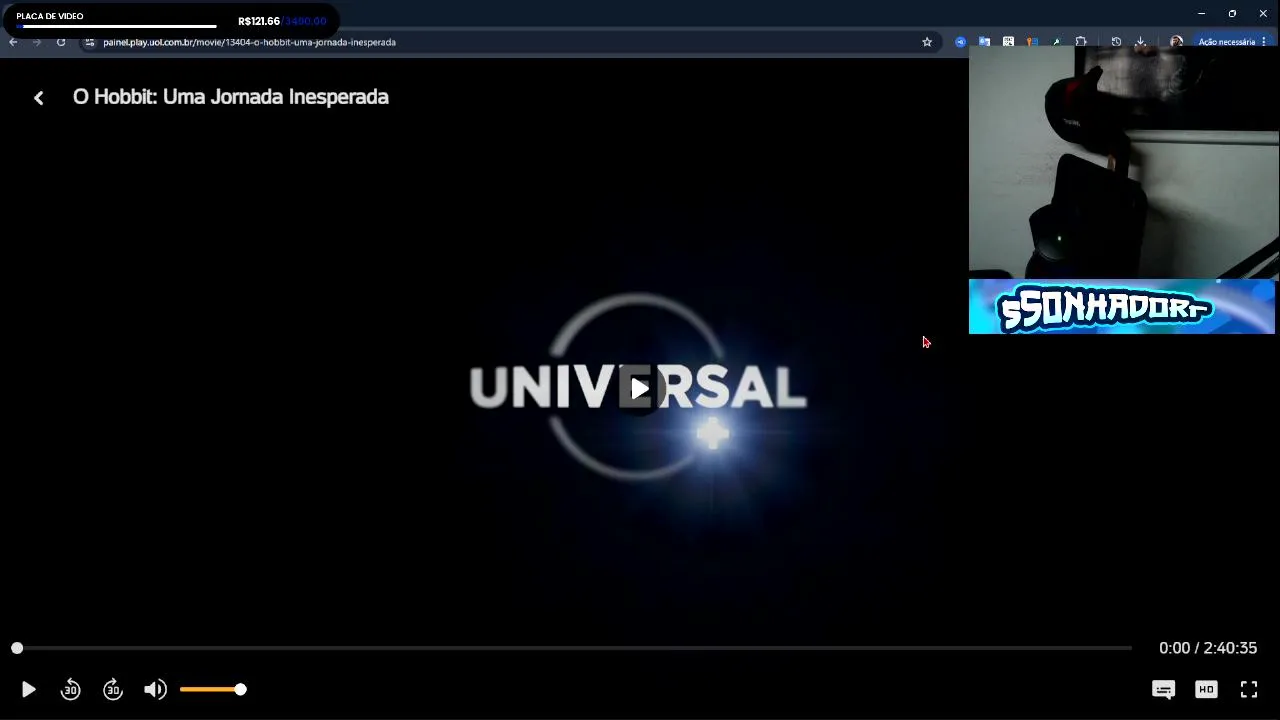Screen dimensions: 1280x720
Task: Open the subtitles and captions menu
Action: pyautogui.click(x=1163, y=689)
